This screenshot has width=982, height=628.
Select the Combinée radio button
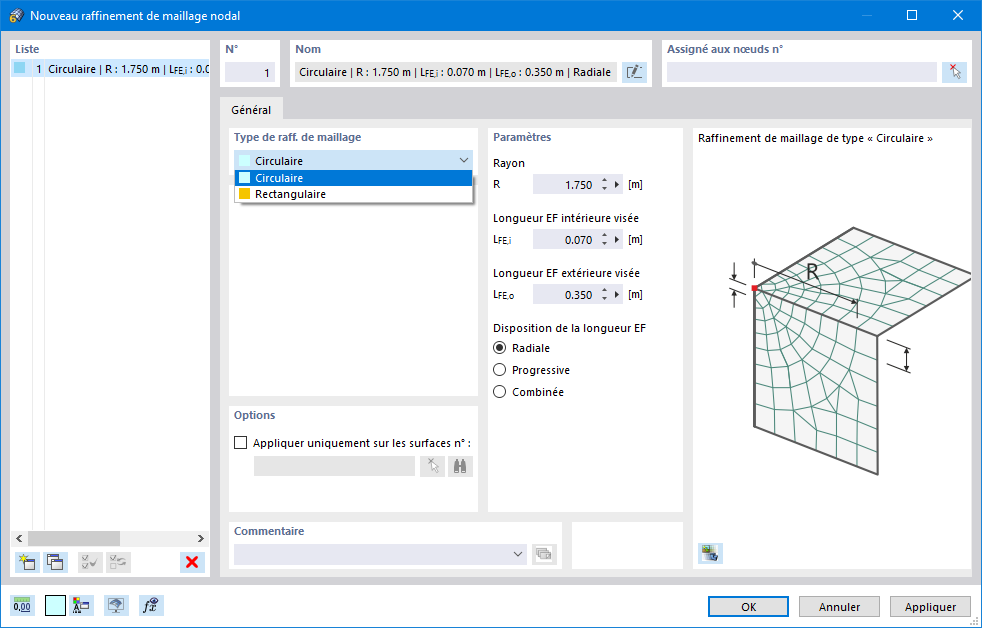click(499, 392)
